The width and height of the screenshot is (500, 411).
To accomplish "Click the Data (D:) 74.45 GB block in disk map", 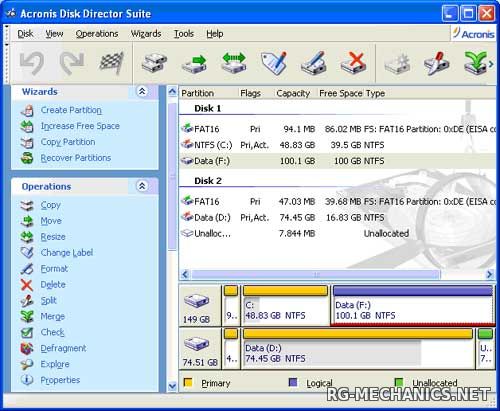I will [x=358, y=349].
